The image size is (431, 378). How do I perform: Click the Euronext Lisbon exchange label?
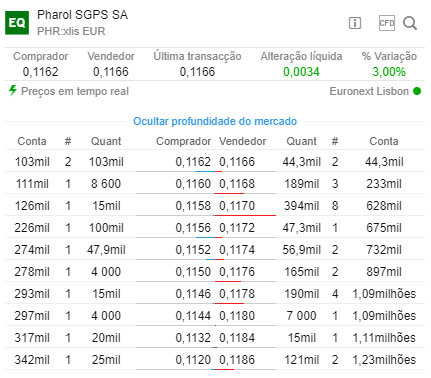click(x=369, y=91)
